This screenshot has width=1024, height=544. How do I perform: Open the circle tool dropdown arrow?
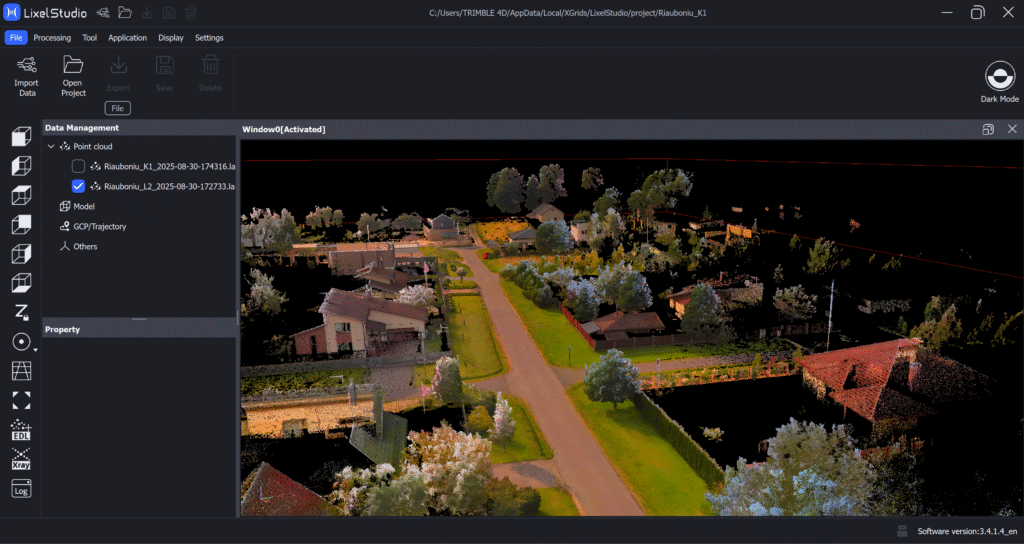click(x=37, y=350)
